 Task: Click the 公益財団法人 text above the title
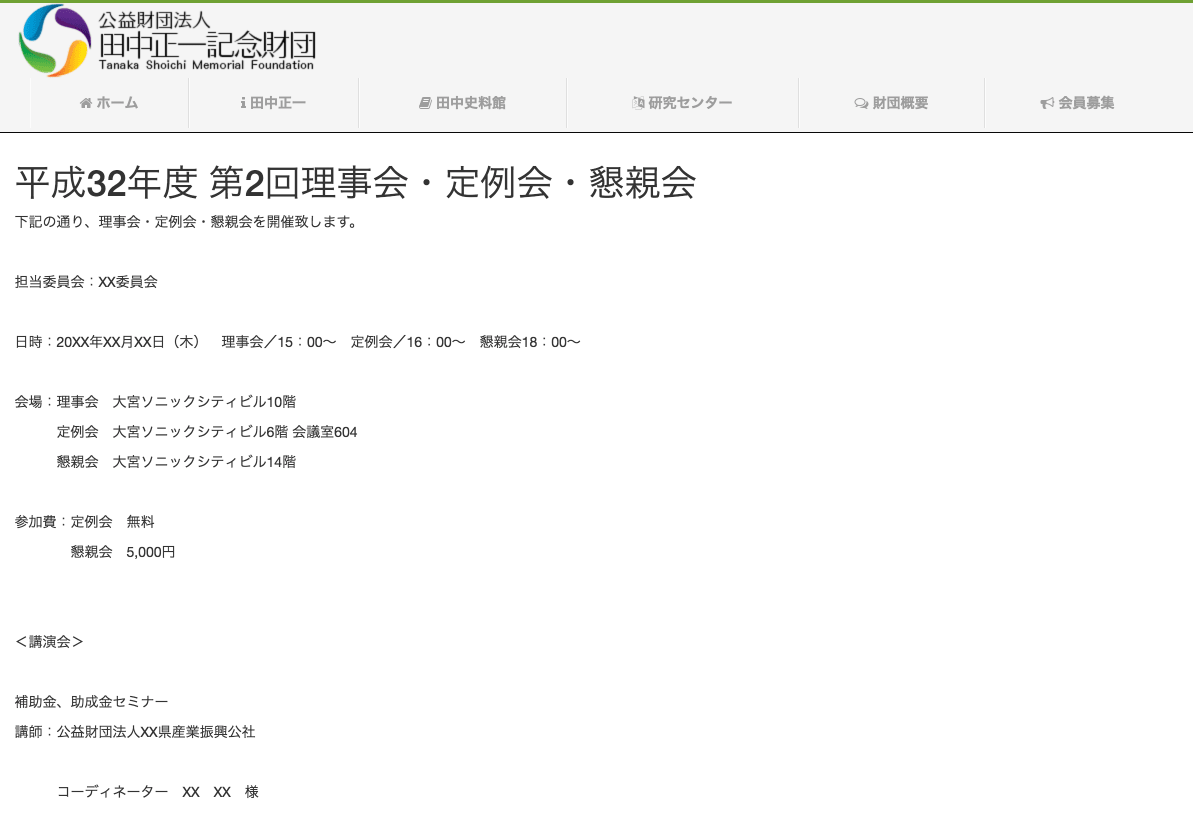[154, 21]
